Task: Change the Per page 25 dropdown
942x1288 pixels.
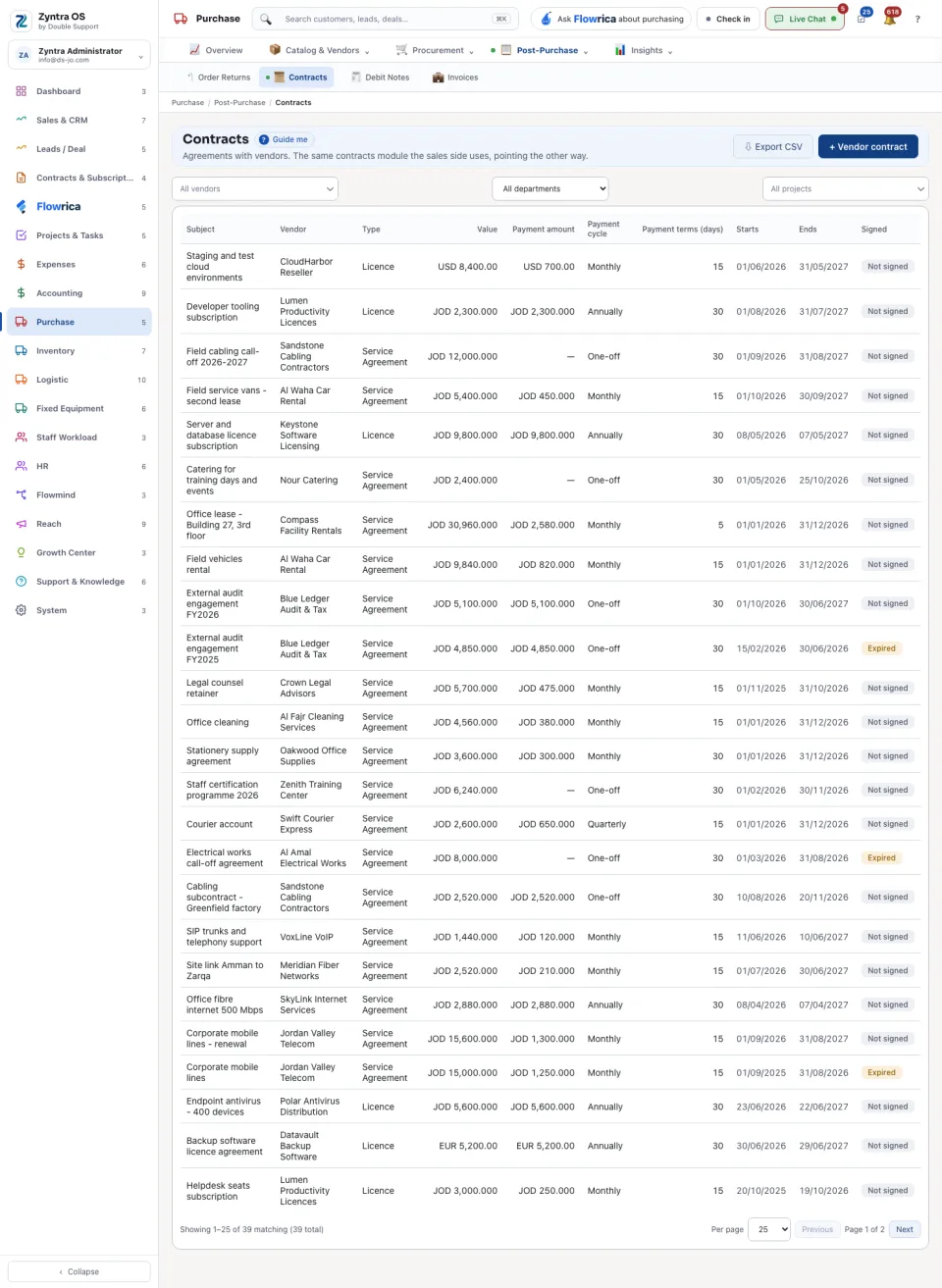Action: coord(769,1229)
